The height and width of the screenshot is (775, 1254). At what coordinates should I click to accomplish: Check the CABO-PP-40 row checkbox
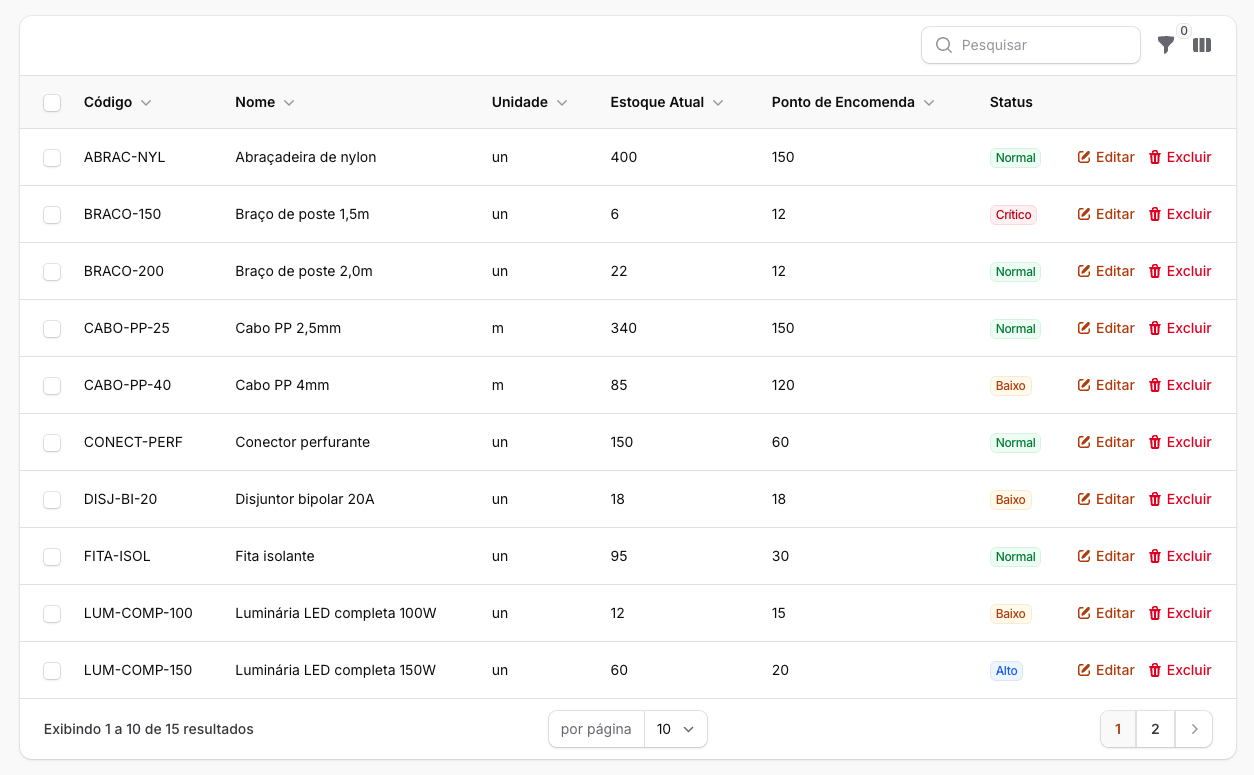click(x=52, y=386)
